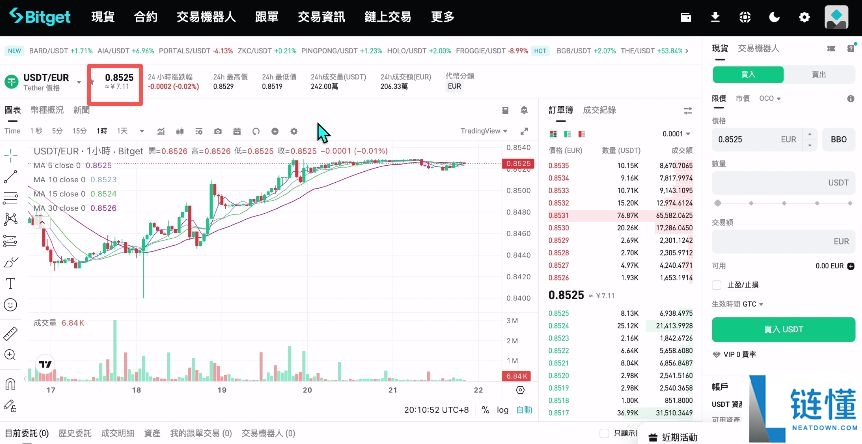Select 15分 timeframe
862x444 pixels.
coord(80,131)
